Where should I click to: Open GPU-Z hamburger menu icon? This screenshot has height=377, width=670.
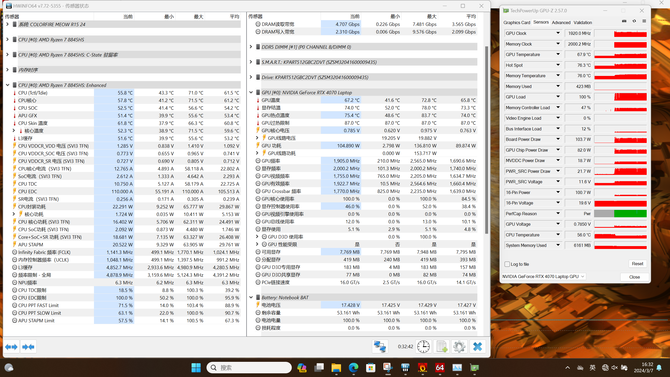tap(644, 21)
